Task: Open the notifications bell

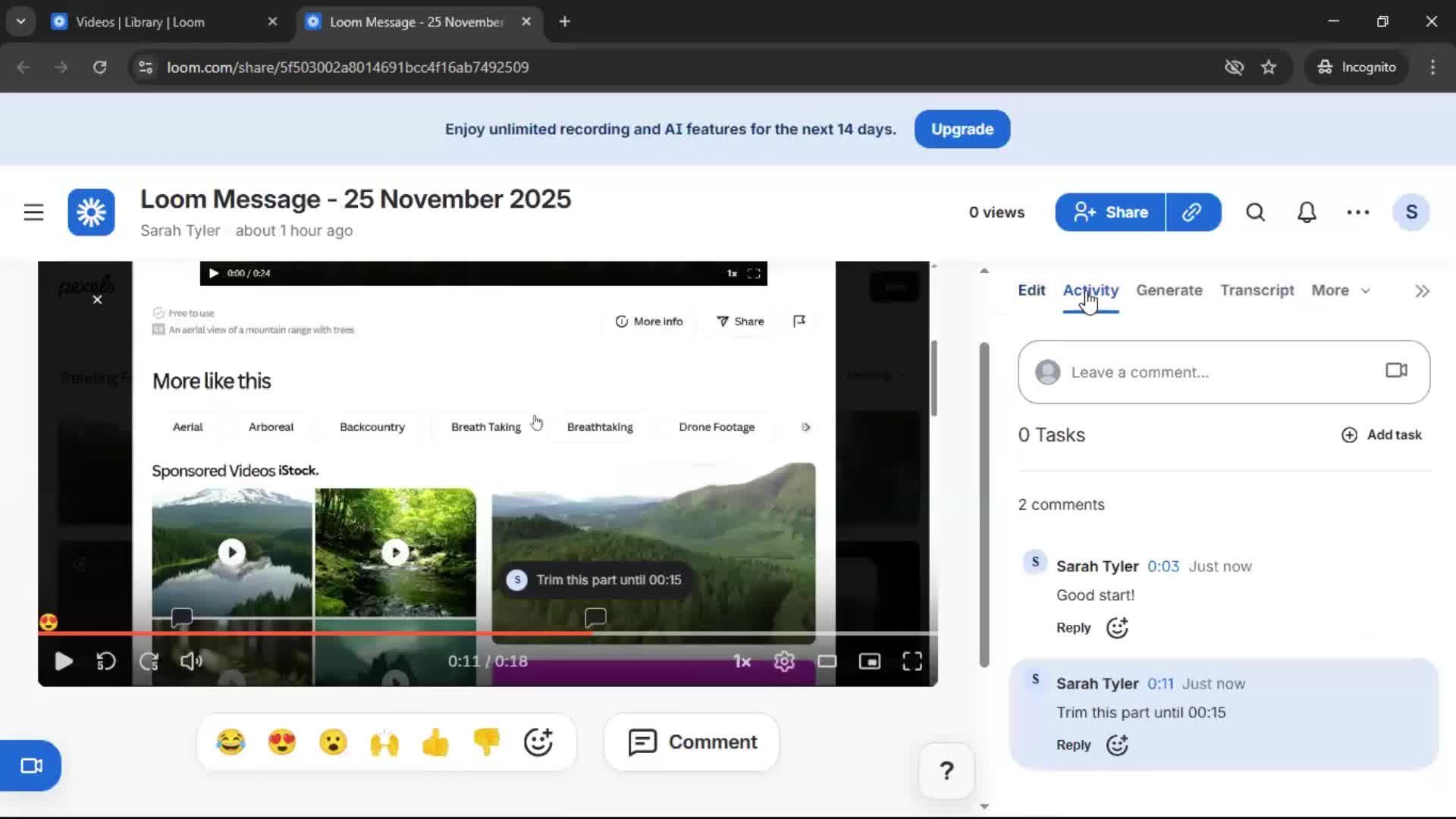Action: click(x=1306, y=212)
